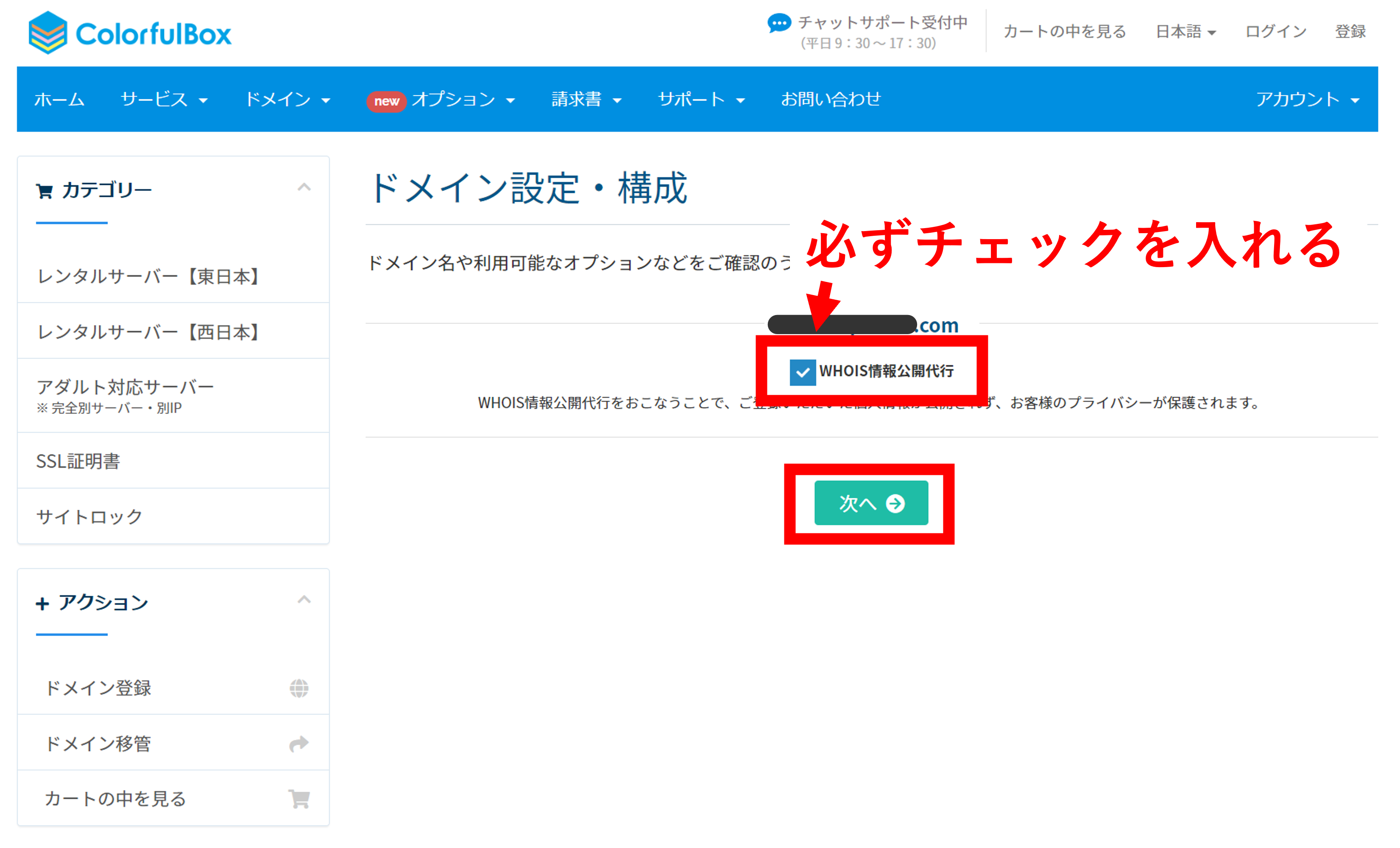The height and width of the screenshot is (848, 1400).
Task: Click the 次へ button
Action: tap(871, 503)
